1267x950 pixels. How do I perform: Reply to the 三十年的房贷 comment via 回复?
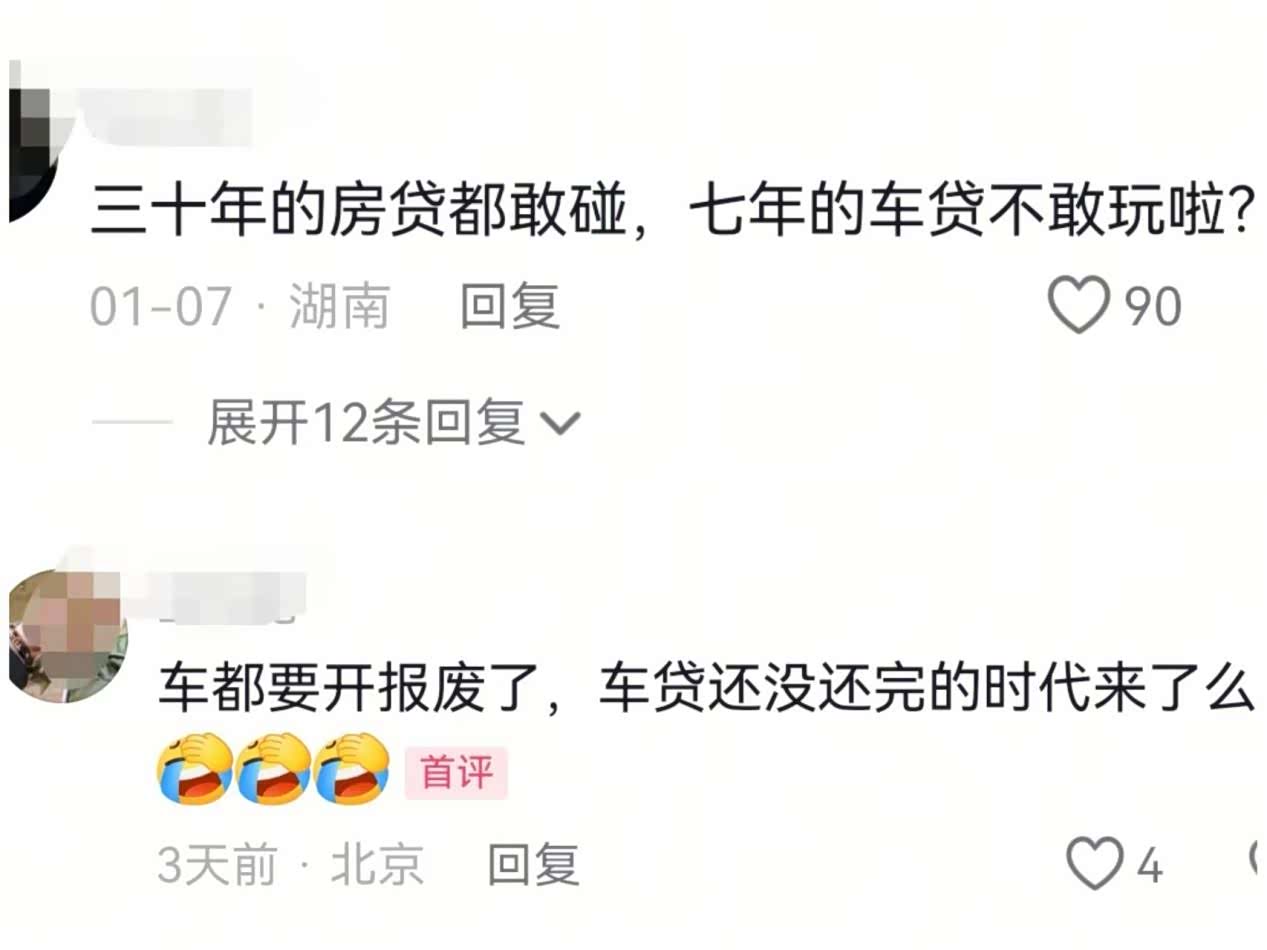point(510,306)
